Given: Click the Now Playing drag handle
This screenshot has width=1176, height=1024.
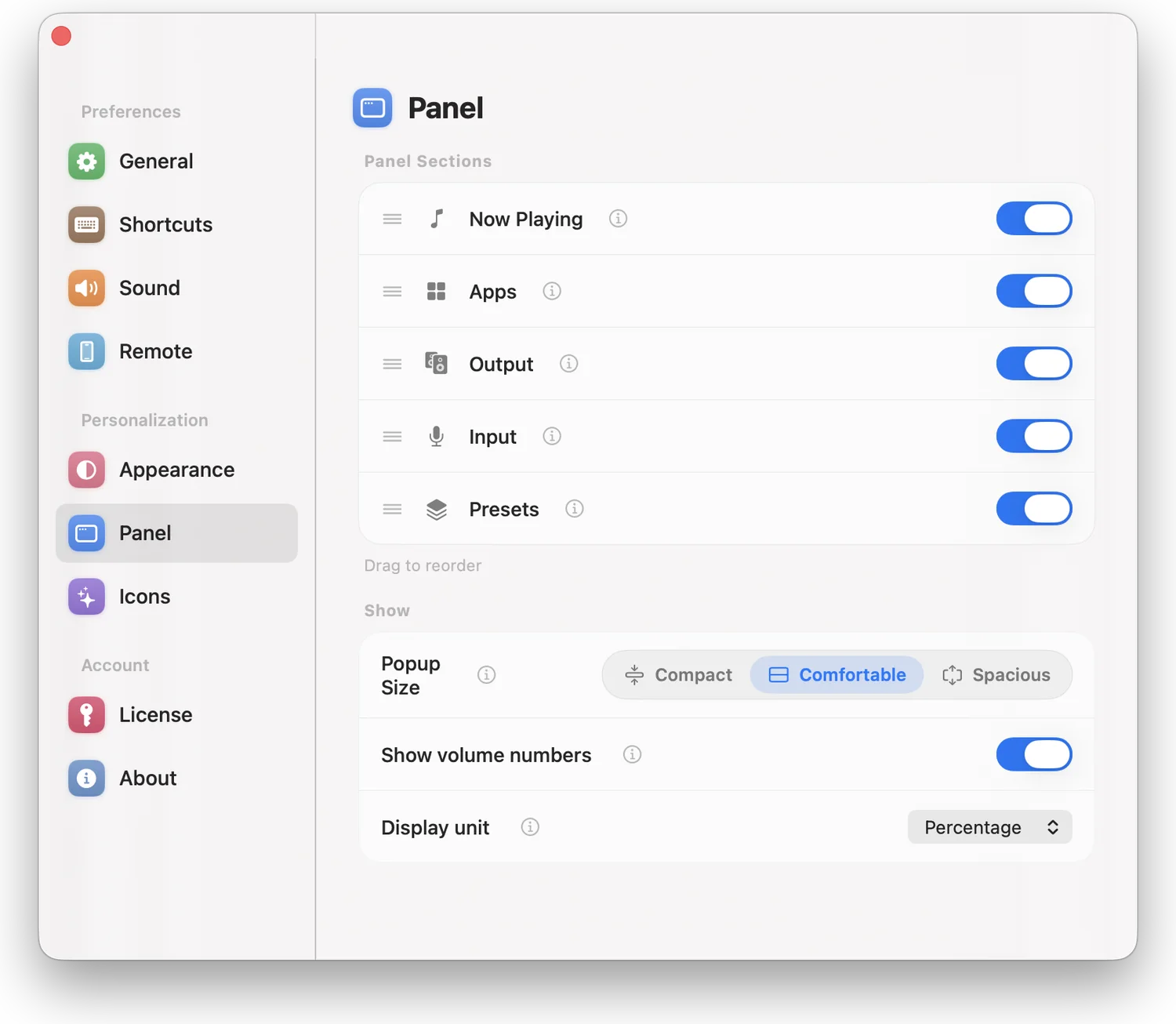Looking at the screenshot, I should click(392, 220).
